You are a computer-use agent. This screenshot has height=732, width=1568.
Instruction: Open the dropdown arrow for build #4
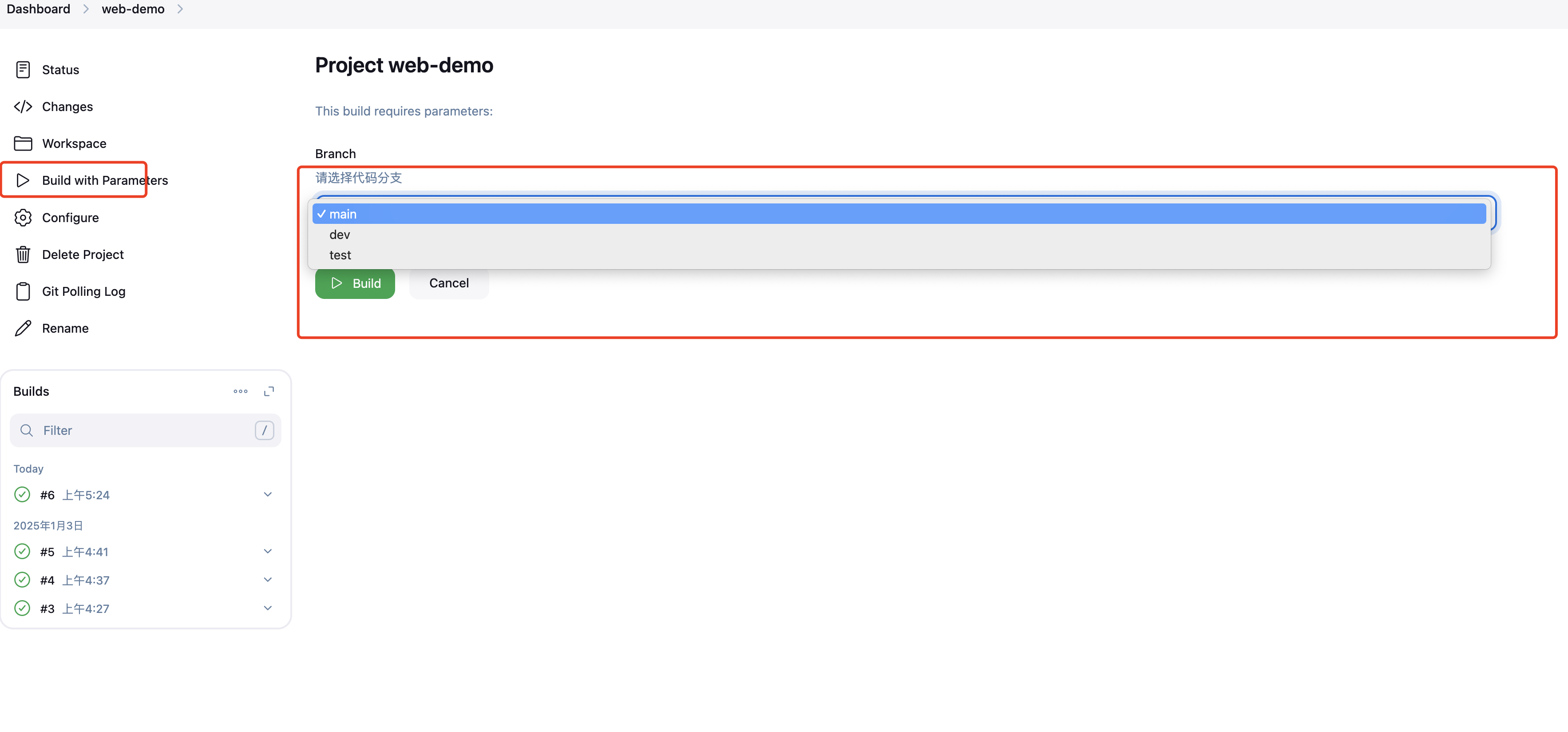pyautogui.click(x=267, y=580)
